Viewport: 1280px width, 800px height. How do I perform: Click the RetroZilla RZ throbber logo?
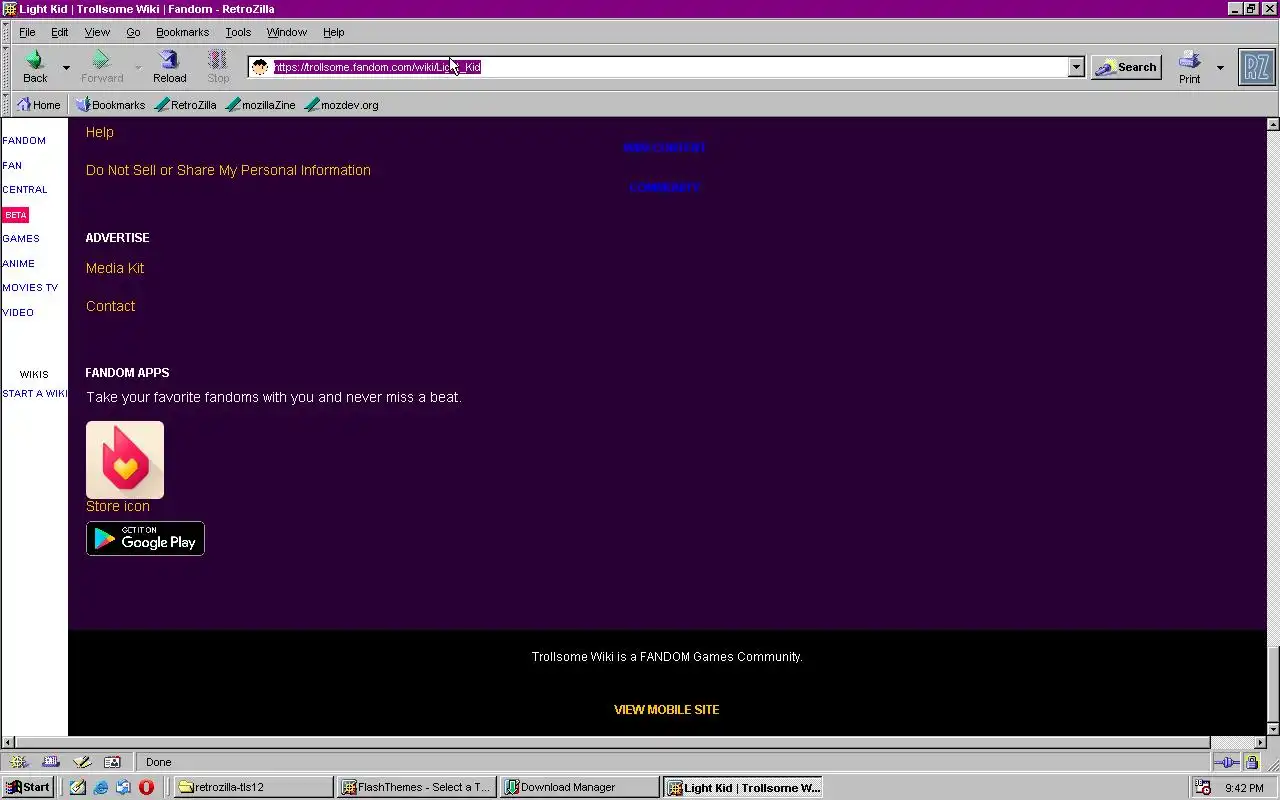click(x=1257, y=67)
